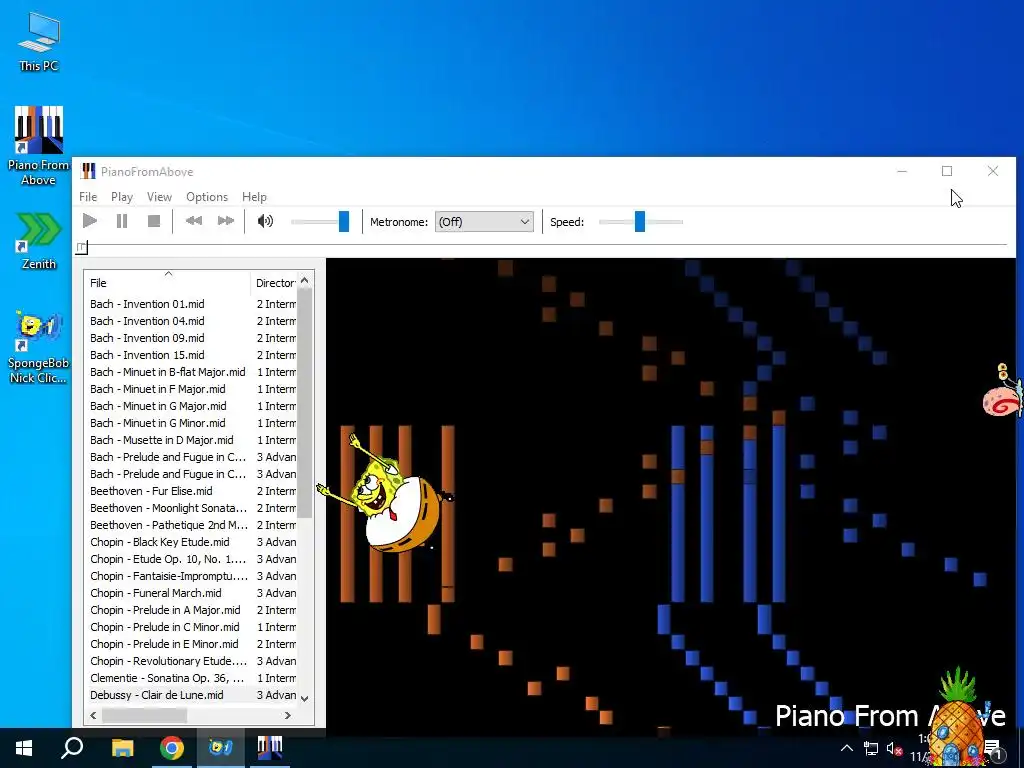
Task: Click the file list scroll-up arrow
Action: pos(304,280)
